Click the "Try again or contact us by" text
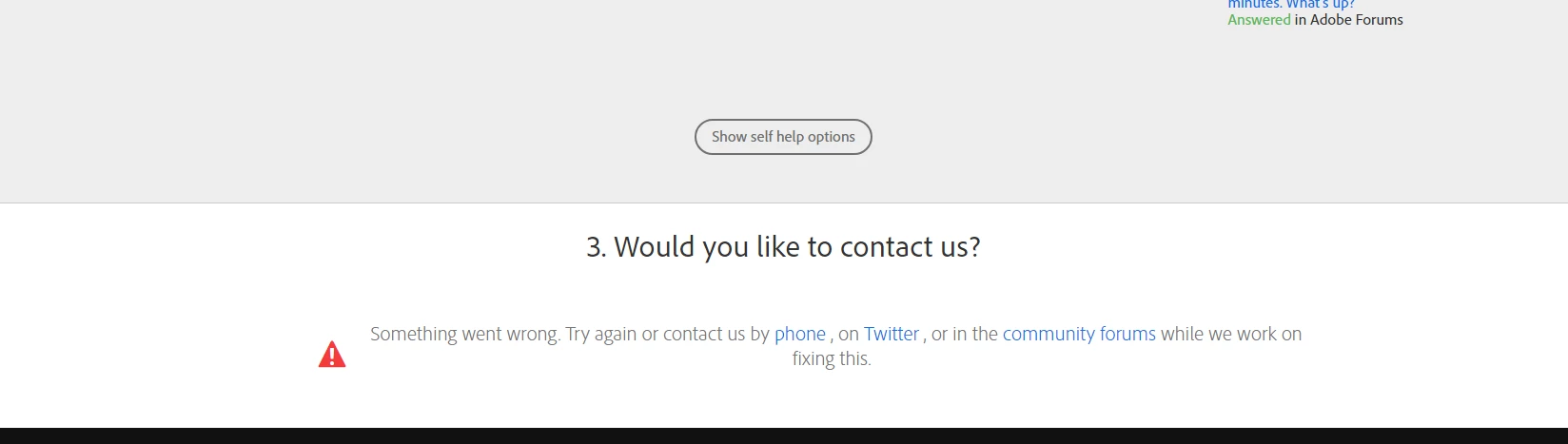The width and height of the screenshot is (1568, 444). pyautogui.click(x=668, y=334)
